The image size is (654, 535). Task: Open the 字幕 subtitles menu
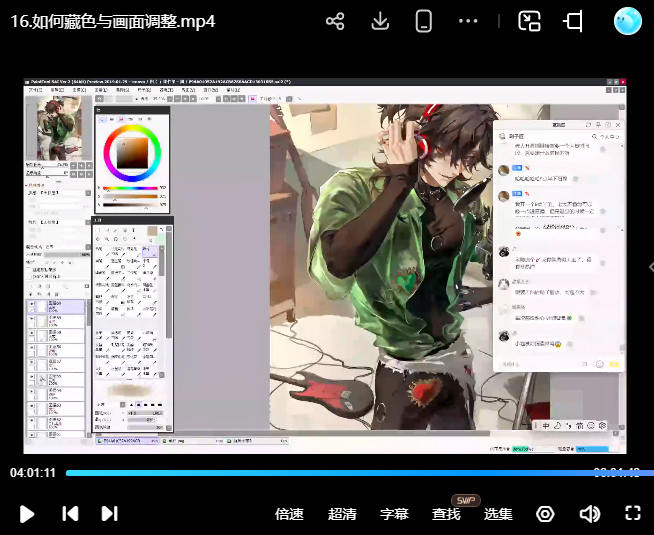pyautogui.click(x=394, y=514)
